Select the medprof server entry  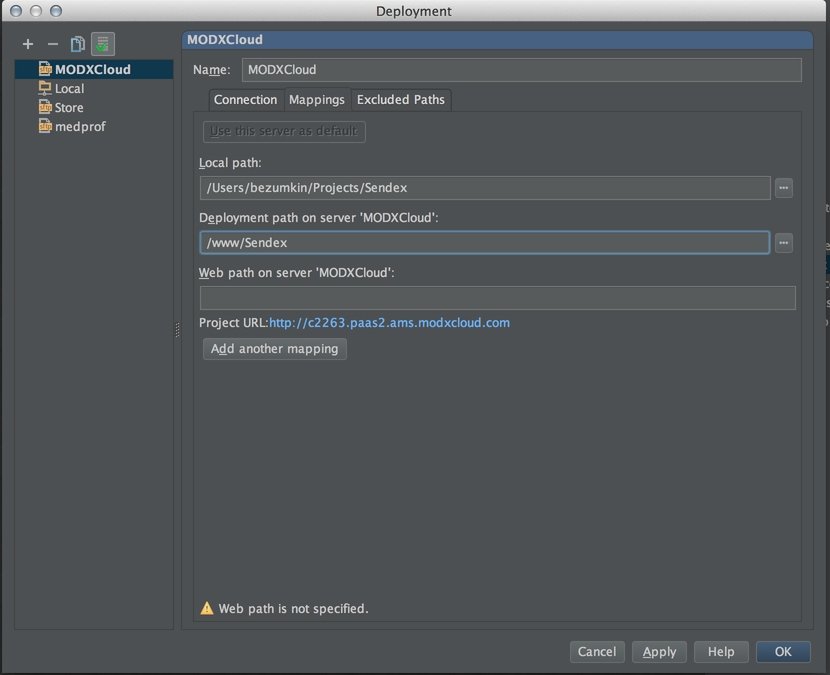pyautogui.click(x=79, y=126)
